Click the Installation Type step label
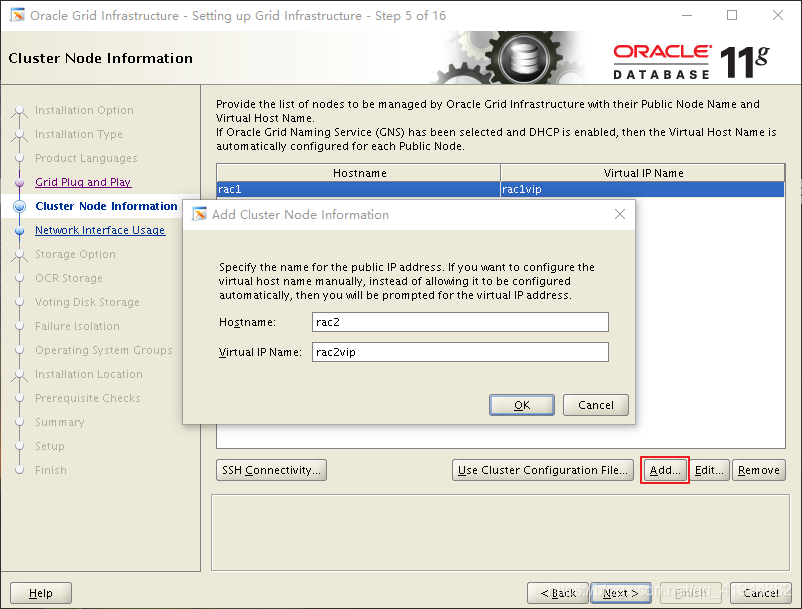Screen dimensions: 802x609 (x=78, y=134)
